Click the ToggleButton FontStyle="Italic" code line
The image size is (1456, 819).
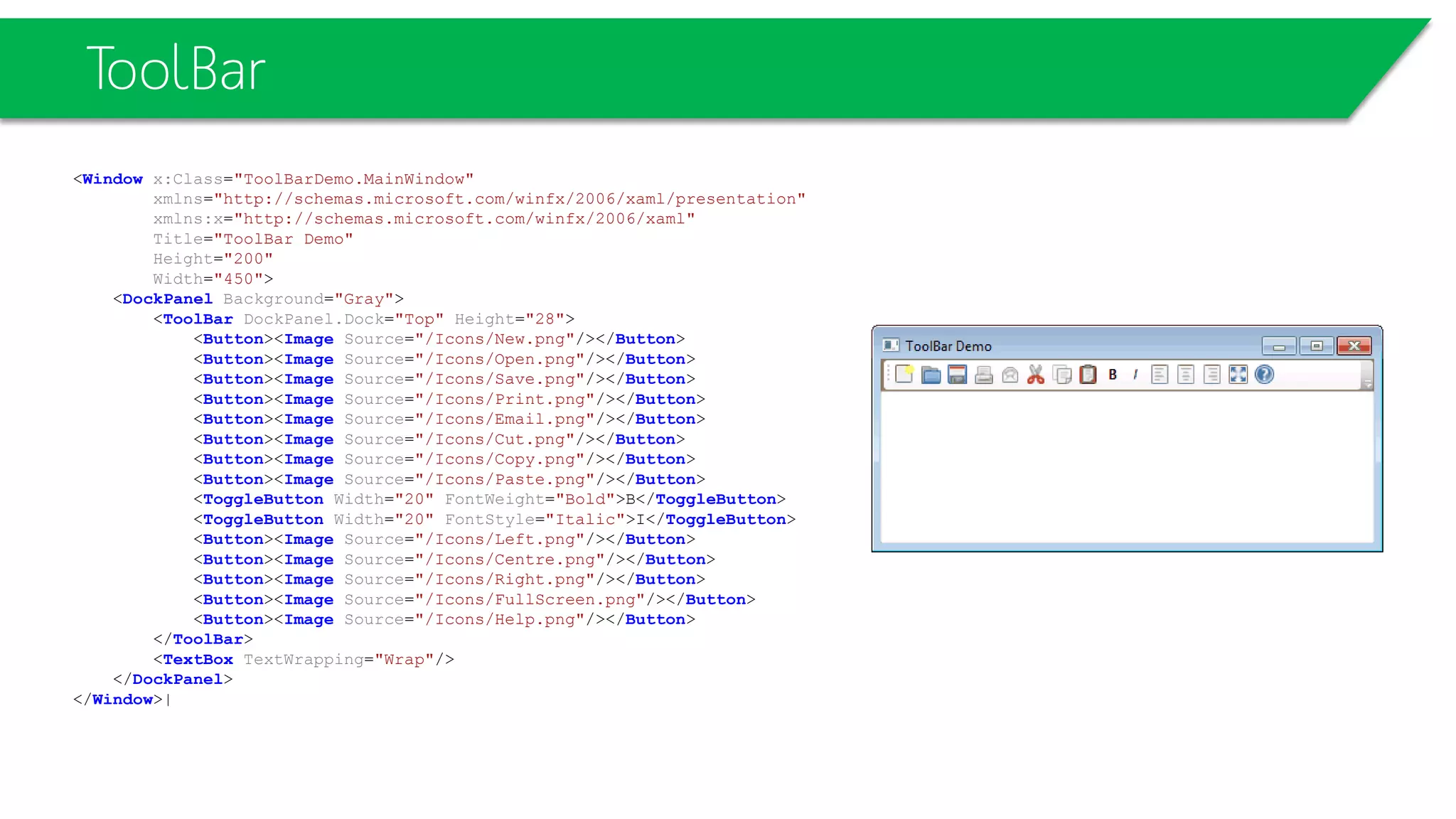[494, 519]
